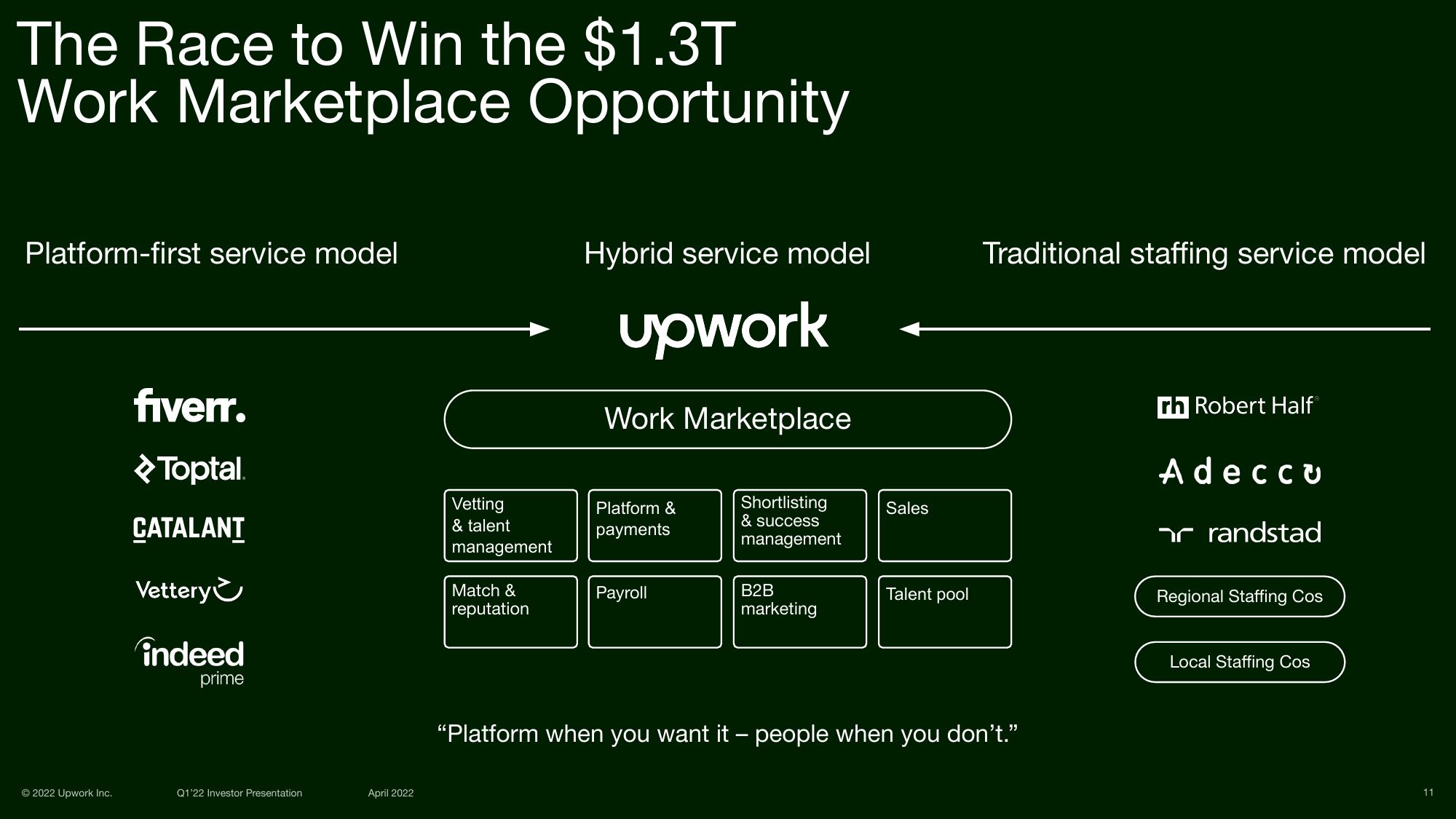Click the Toptal brand logo
This screenshot has width=1456, height=819.
[188, 468]
